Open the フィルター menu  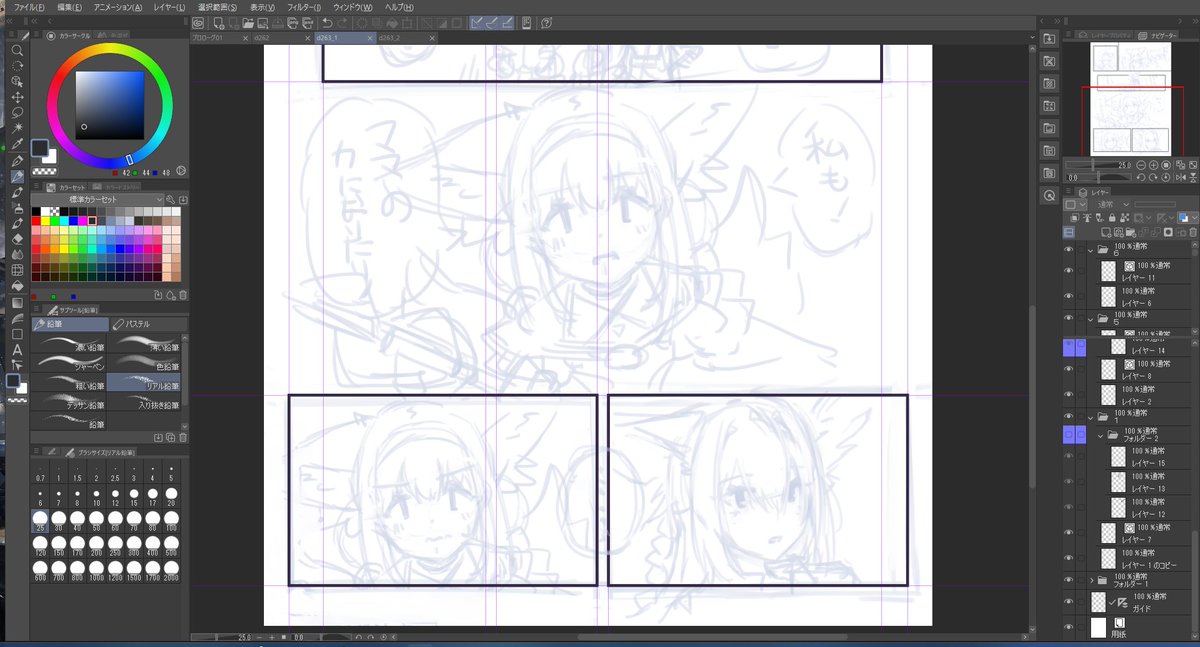[302, 7]
